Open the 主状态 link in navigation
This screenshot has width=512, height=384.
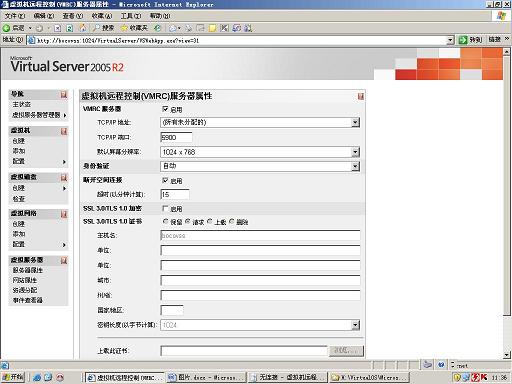[x=21, y=104]
